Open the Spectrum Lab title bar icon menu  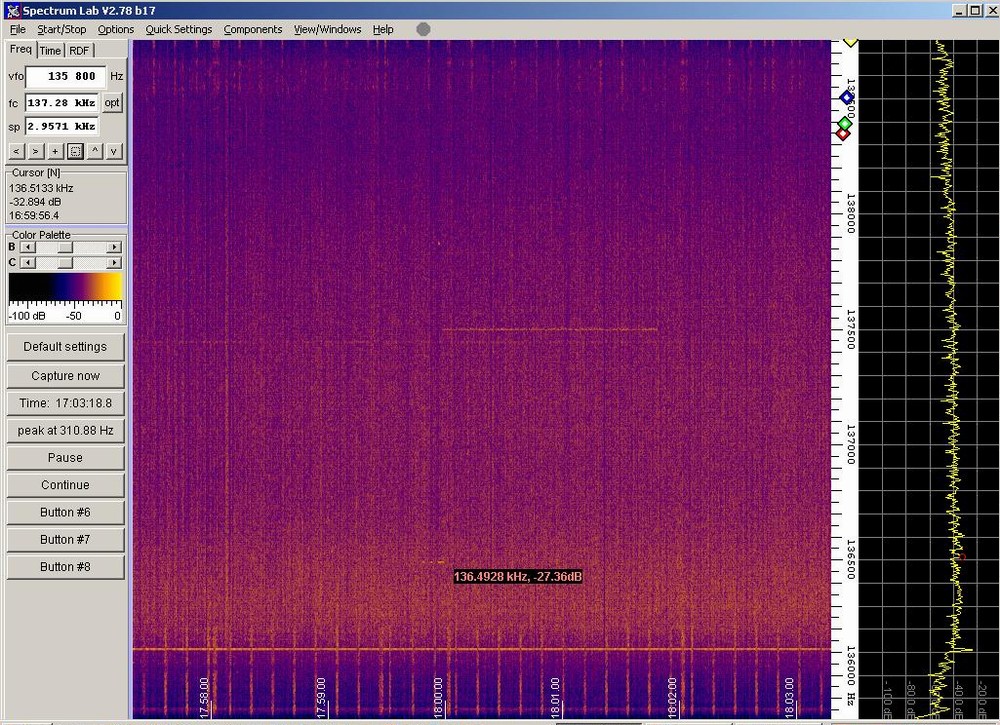[10, 9]
